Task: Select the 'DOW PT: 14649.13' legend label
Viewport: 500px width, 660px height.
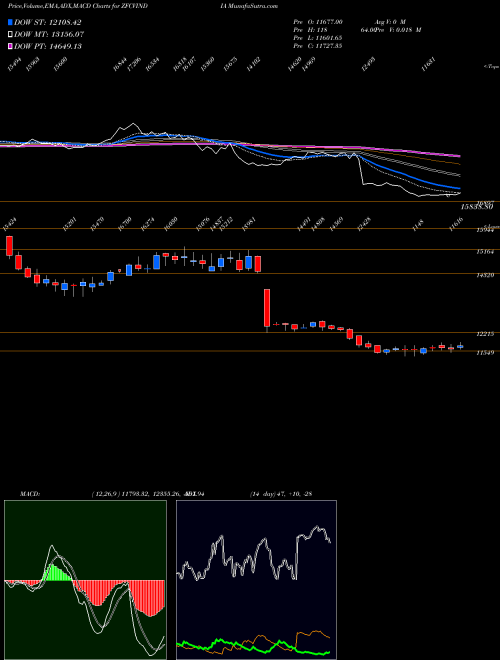Action: [48, 46]
